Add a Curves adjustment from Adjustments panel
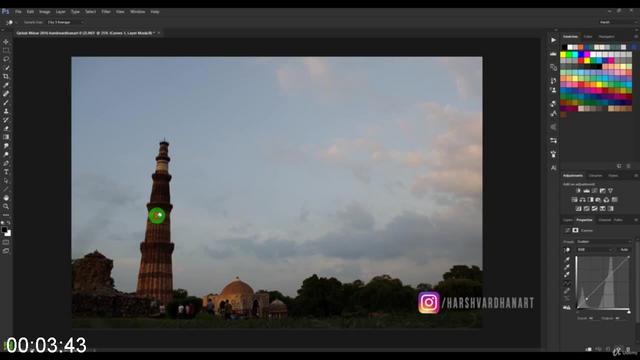This screenshot has width=640, height=360. (595, 191)
